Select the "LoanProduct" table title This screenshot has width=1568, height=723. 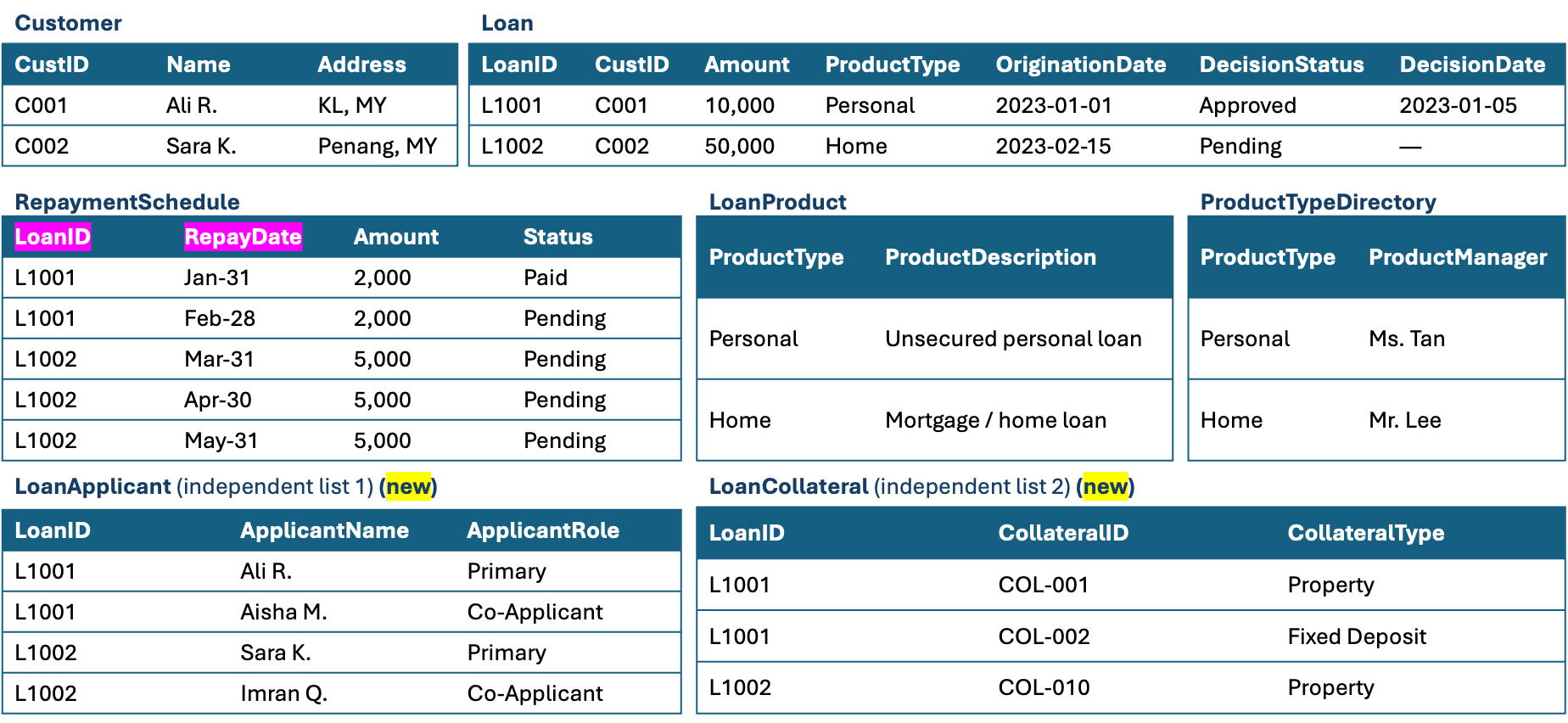[777, 202]
